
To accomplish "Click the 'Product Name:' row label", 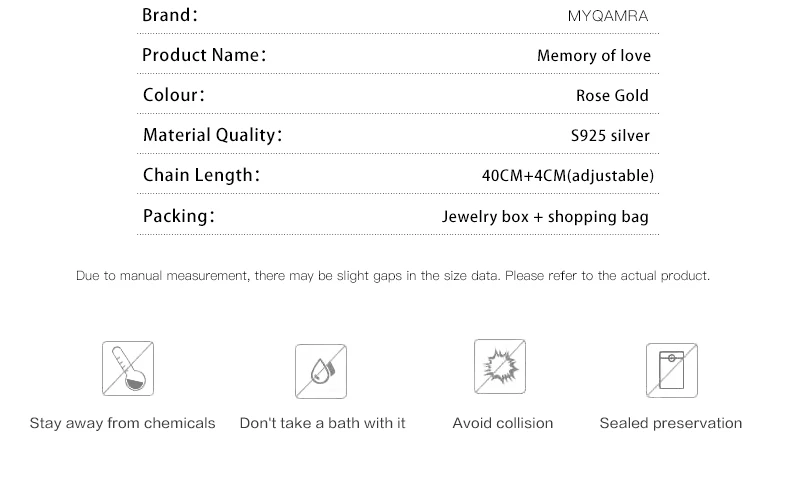I will pyautogui.click(x=204, y=55).
